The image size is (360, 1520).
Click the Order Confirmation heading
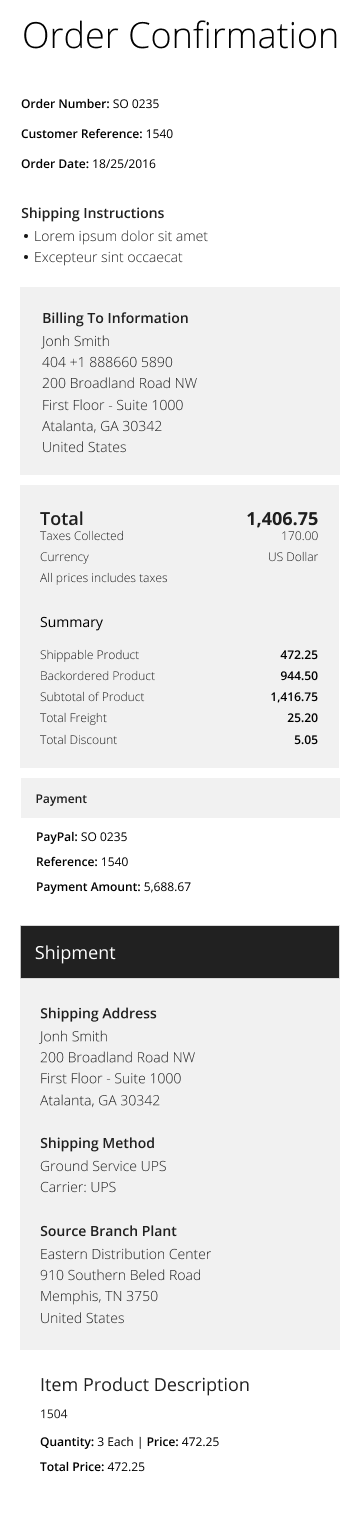tap(180, 36)
